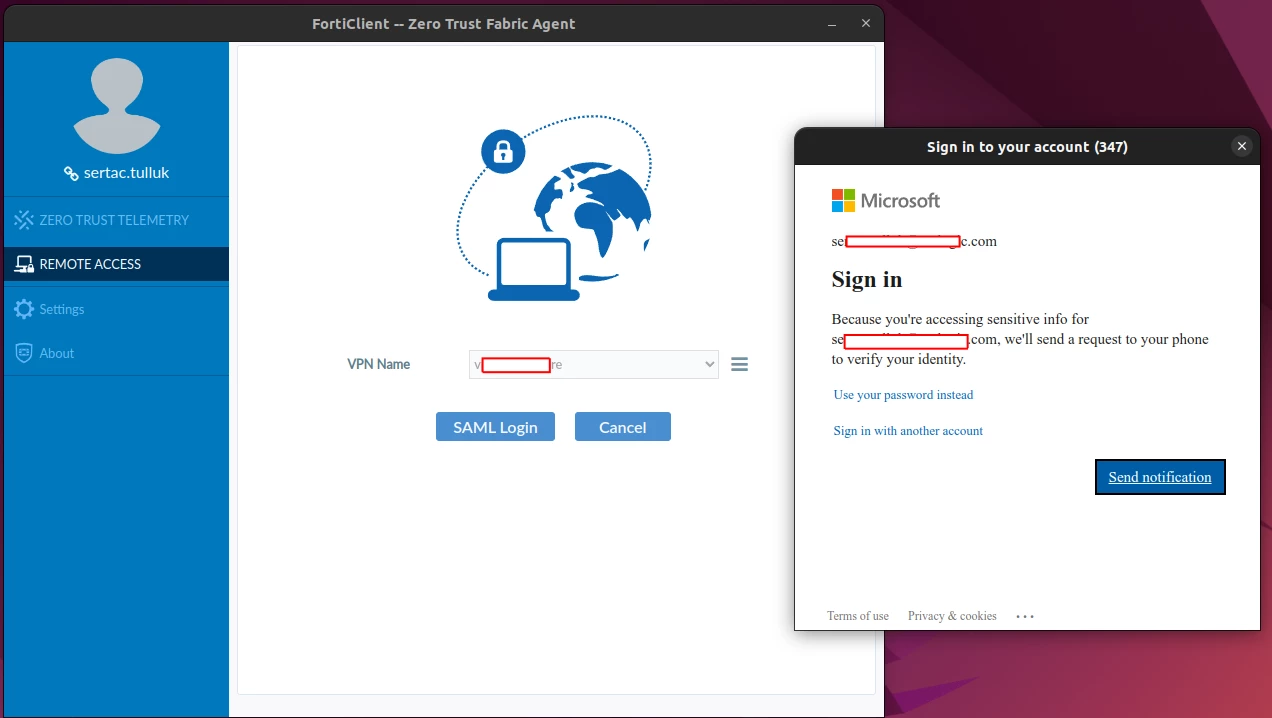
Task: Click the Remote Access laptop icon
Action: (x=24, y=264)
